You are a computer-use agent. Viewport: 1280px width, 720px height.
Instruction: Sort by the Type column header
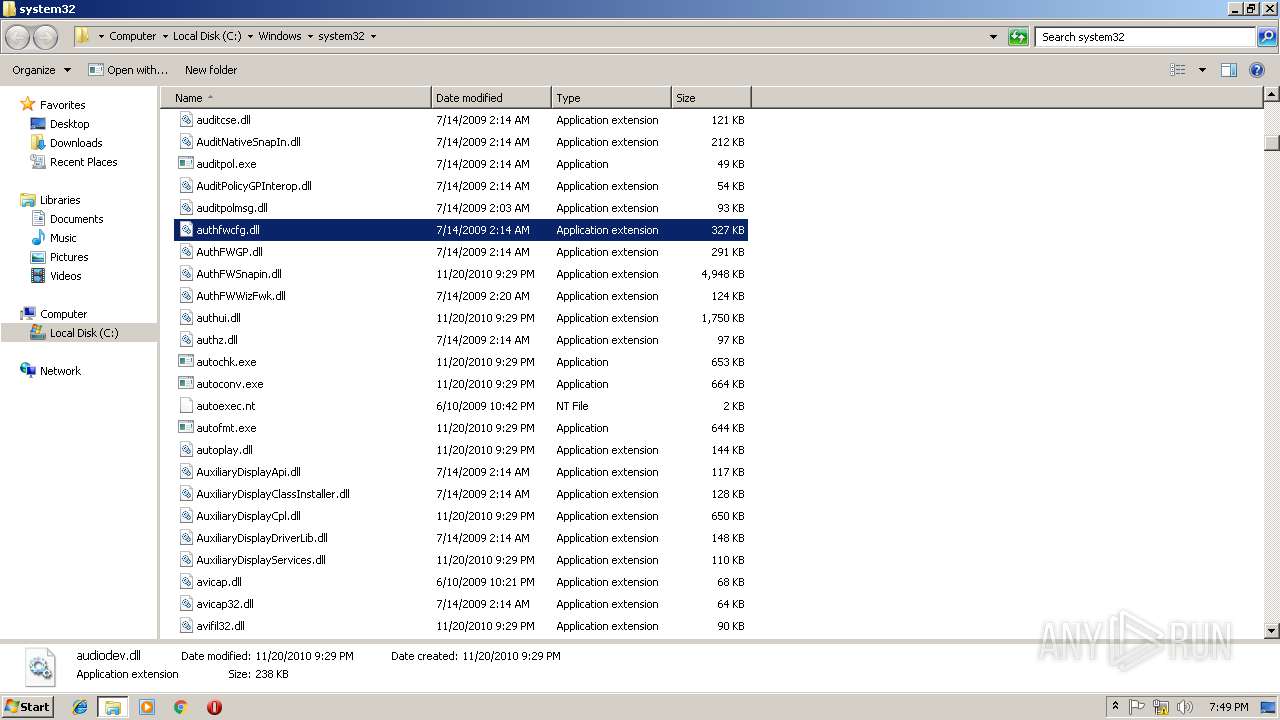coord(611,98)
